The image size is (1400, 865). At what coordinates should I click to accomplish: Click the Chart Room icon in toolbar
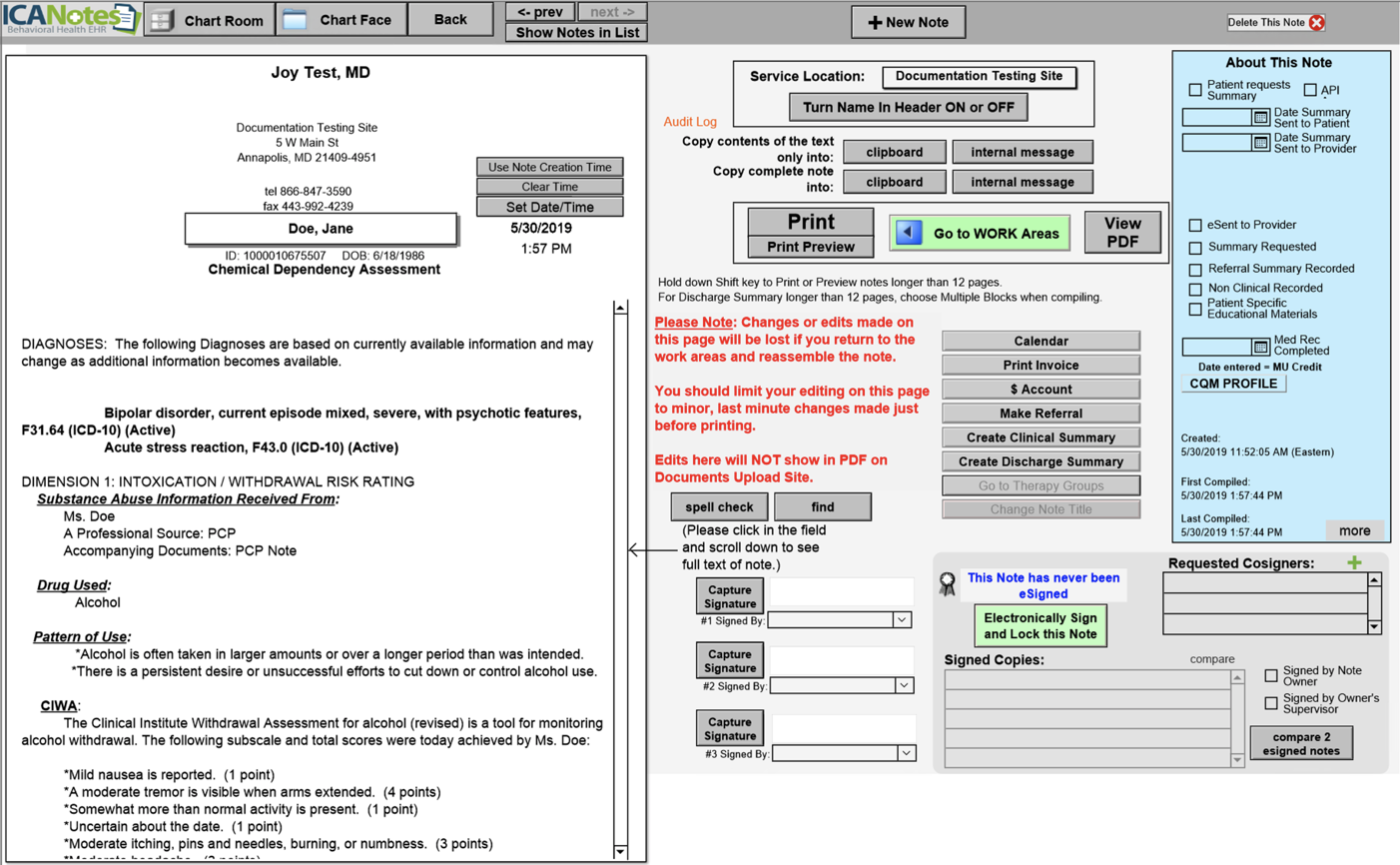(x=163, y=20)
